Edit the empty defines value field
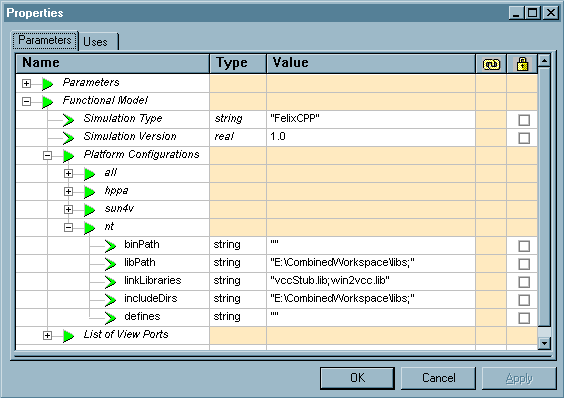This screenshot has width=564, height=398. [371, 317]
